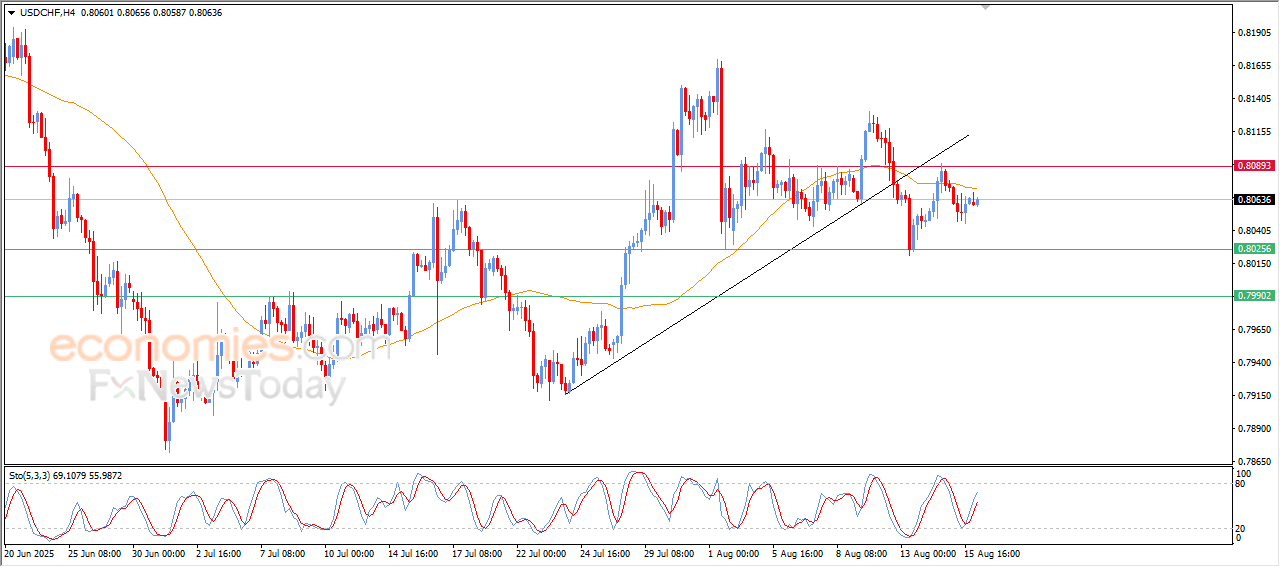Click the 0.79150 price axis label

[1254, 395]
